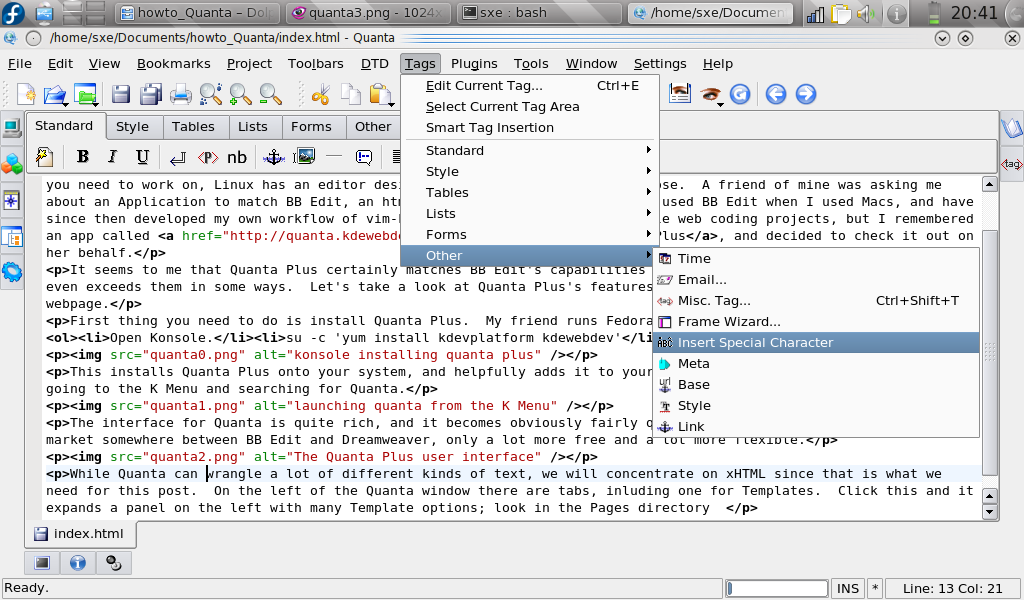Apply Bold tag from tag toolbar

pos(82,157)
